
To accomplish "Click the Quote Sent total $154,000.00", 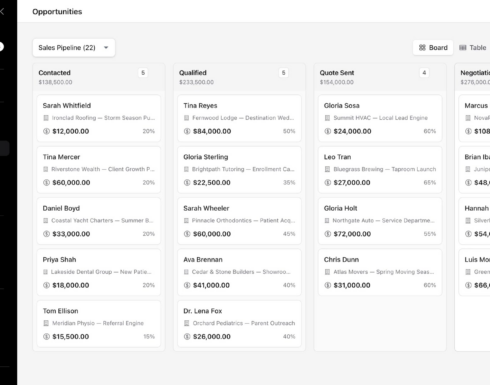I will click(337, 82).
